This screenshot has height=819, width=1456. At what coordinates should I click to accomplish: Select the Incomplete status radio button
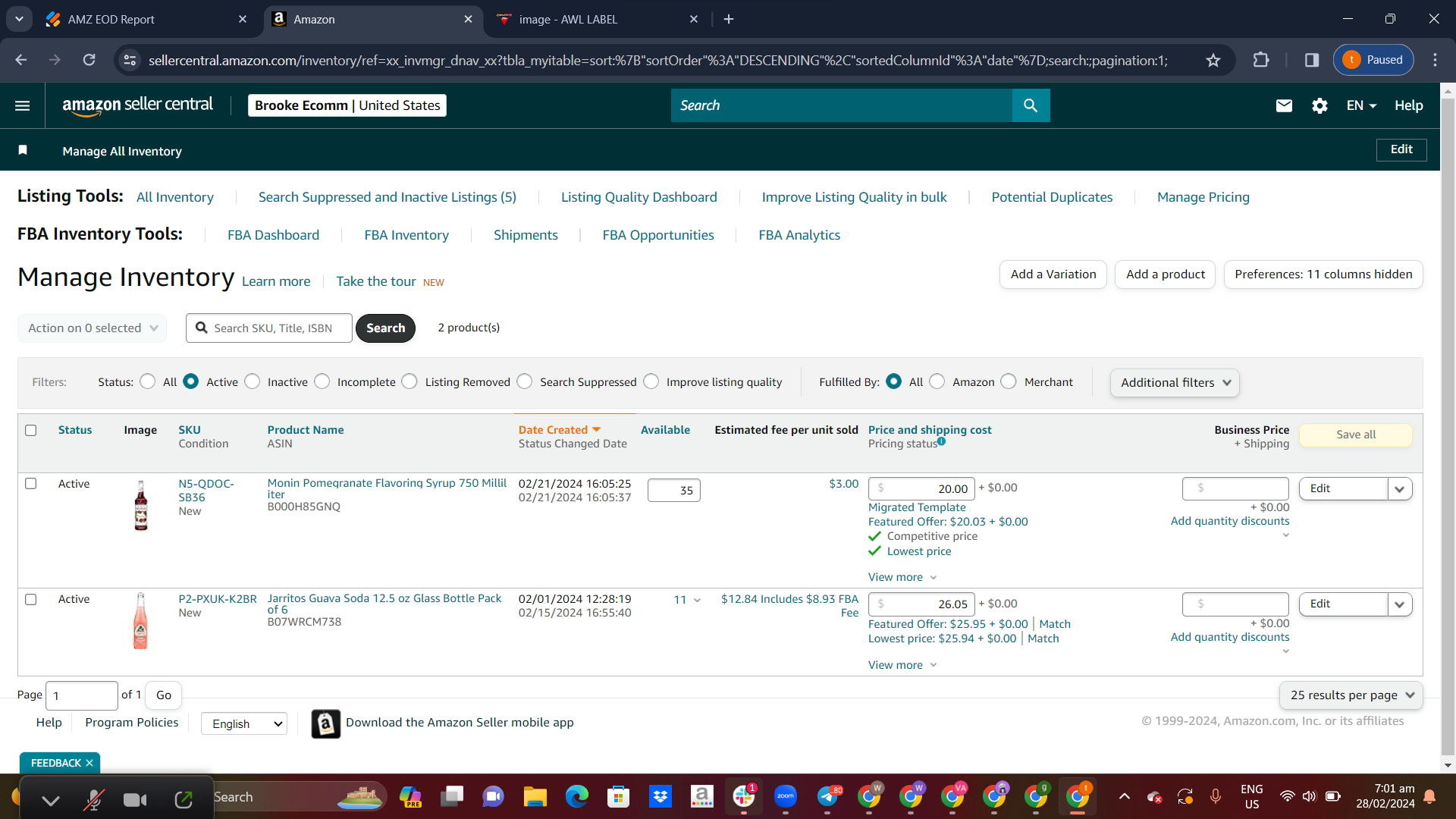point(322,381)
